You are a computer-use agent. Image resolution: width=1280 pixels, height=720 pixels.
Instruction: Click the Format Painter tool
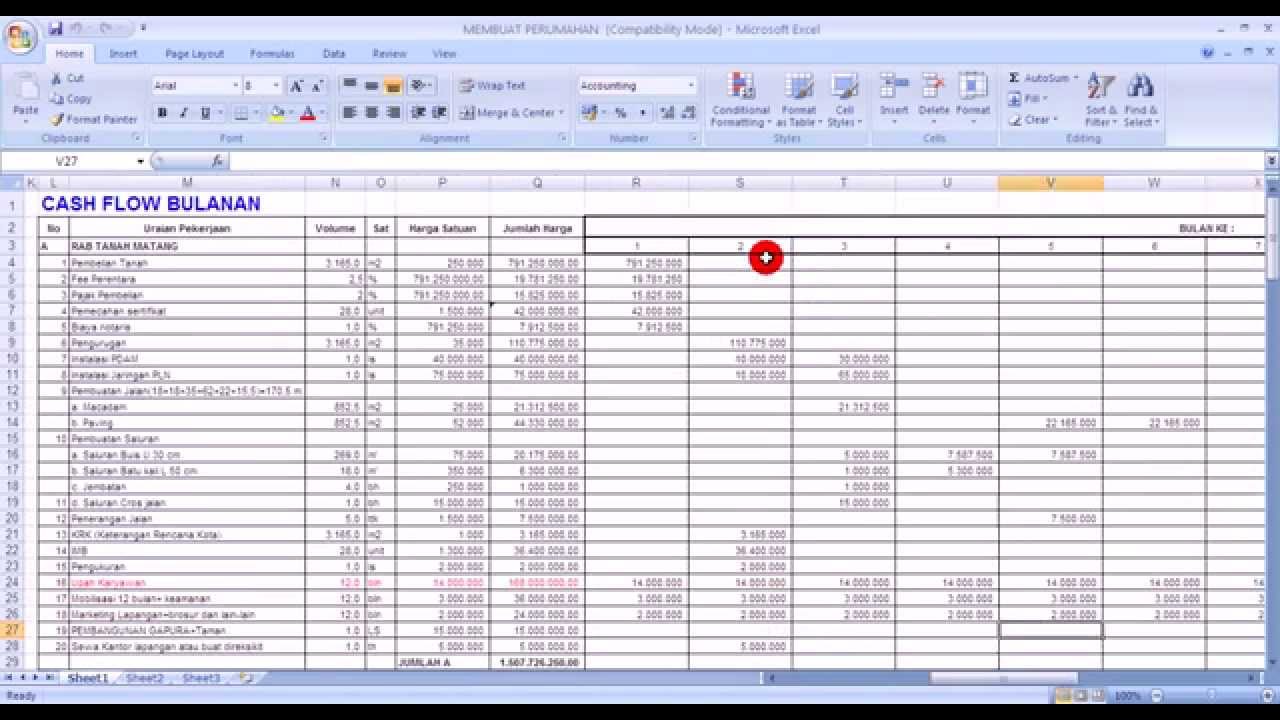(93, 119)
